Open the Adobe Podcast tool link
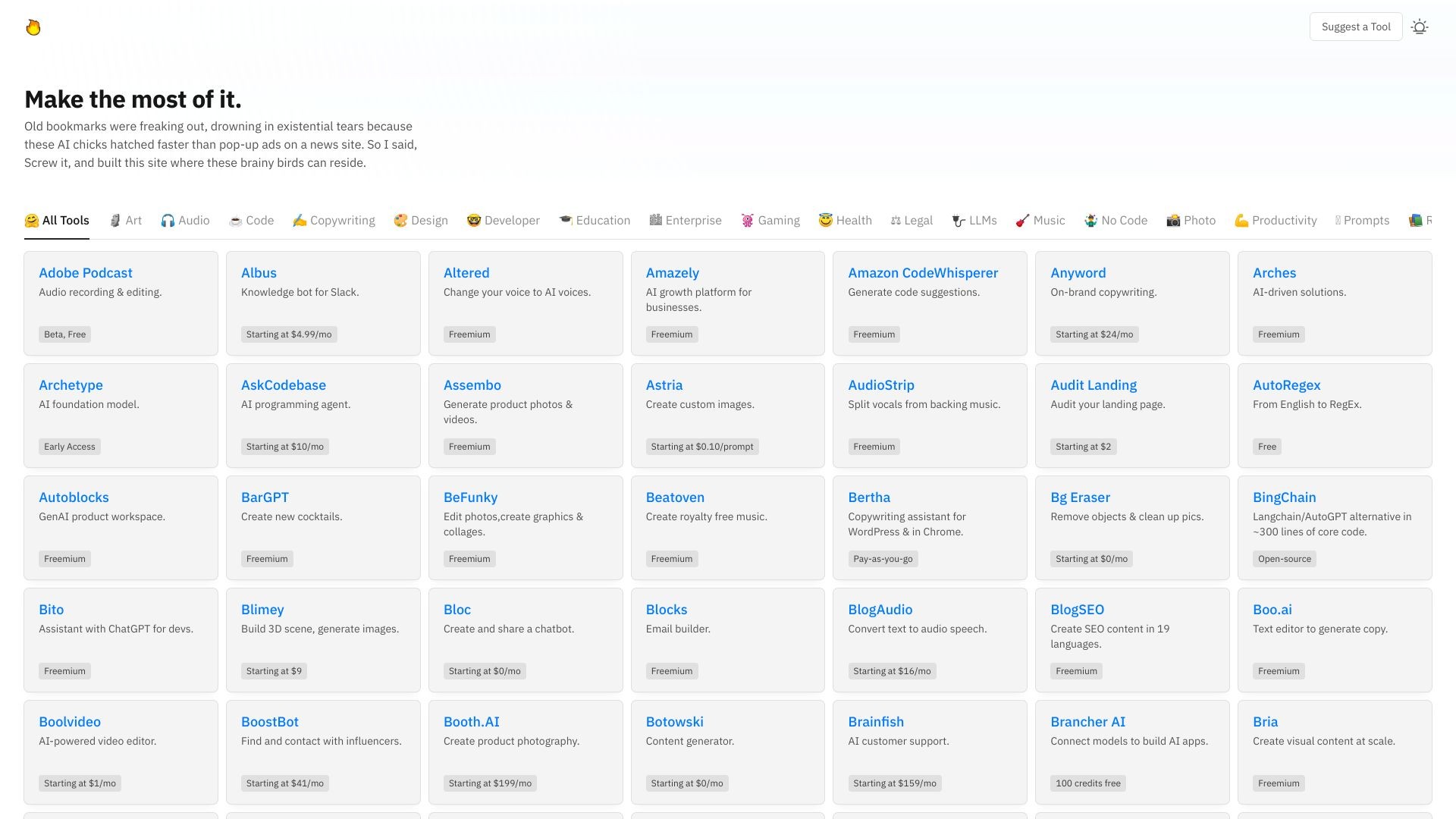The width and height of the screenshot is (1456, 819). tap(86, 273)
